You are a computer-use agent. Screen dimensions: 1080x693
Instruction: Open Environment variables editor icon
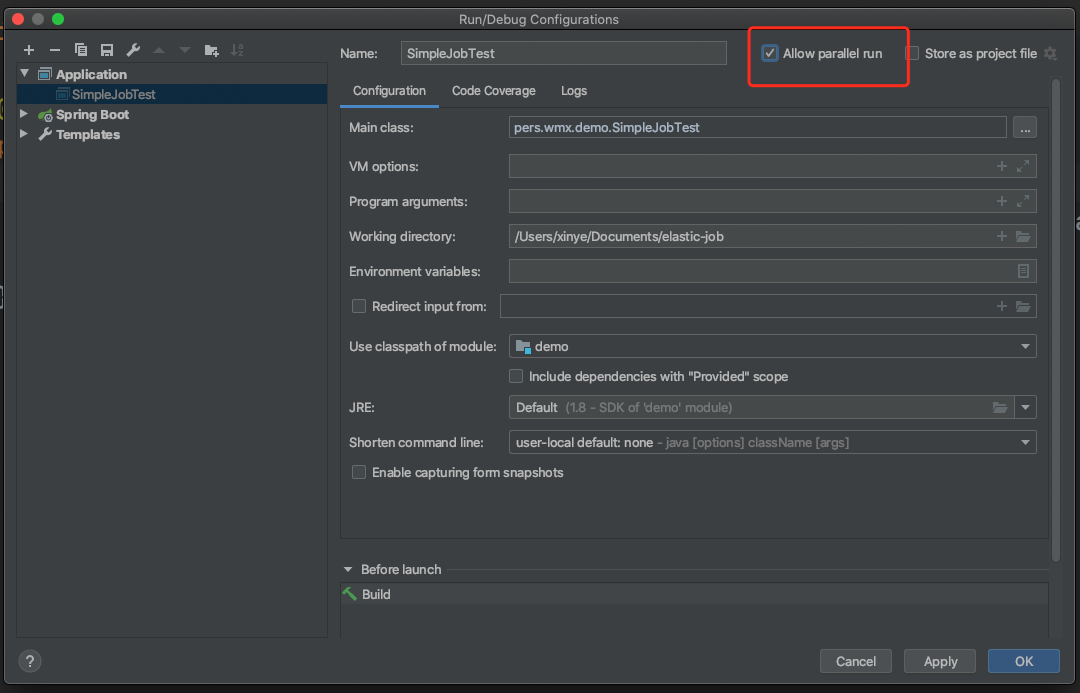click(x=1023, y=272)
